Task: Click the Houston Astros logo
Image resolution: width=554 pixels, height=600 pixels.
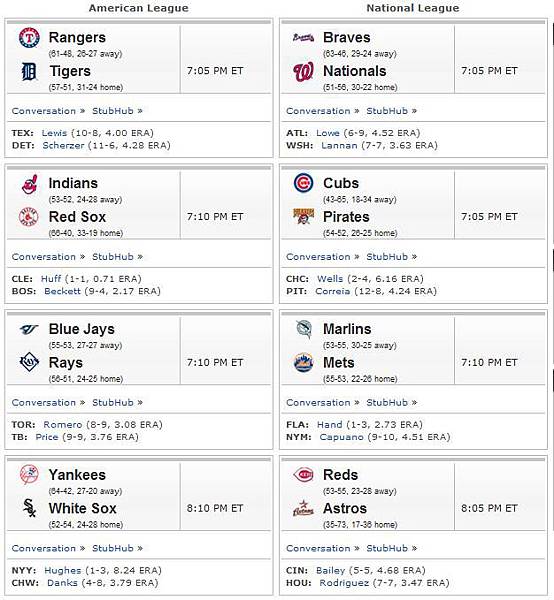Action: click(x=304, y=509)
